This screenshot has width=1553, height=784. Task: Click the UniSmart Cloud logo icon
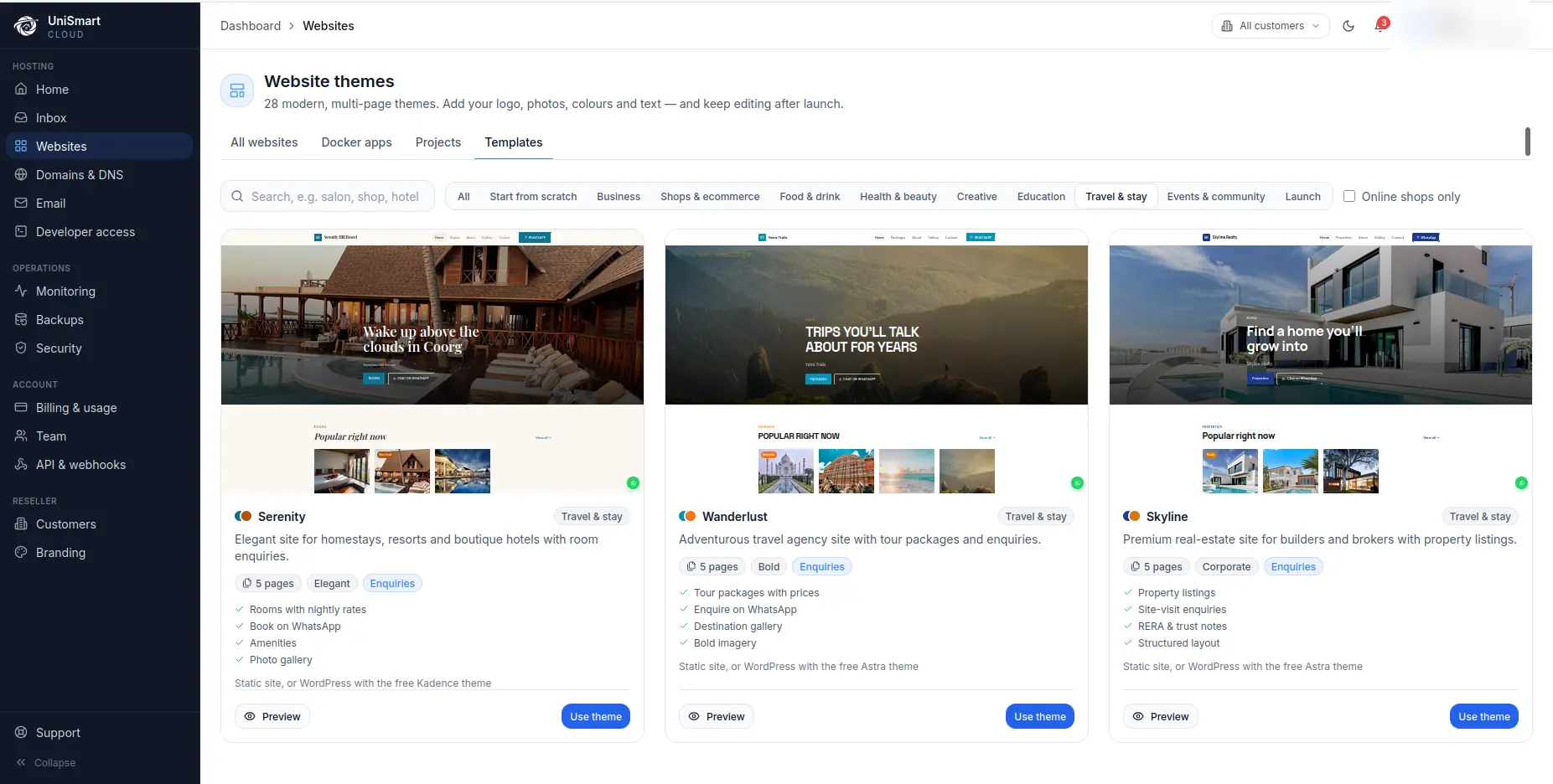pos(26,26)
